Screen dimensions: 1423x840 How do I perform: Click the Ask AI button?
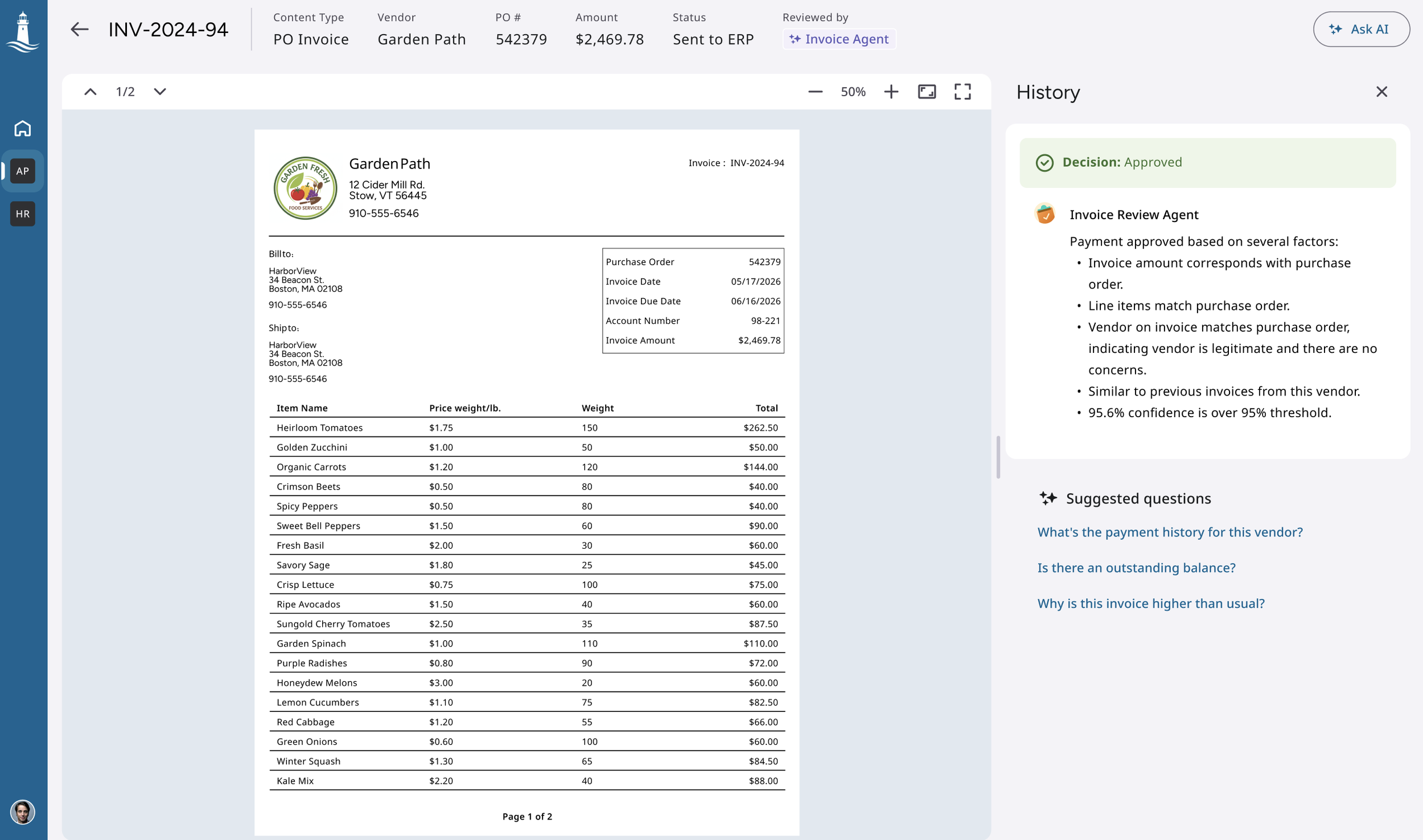click(x=1361, y=29)
